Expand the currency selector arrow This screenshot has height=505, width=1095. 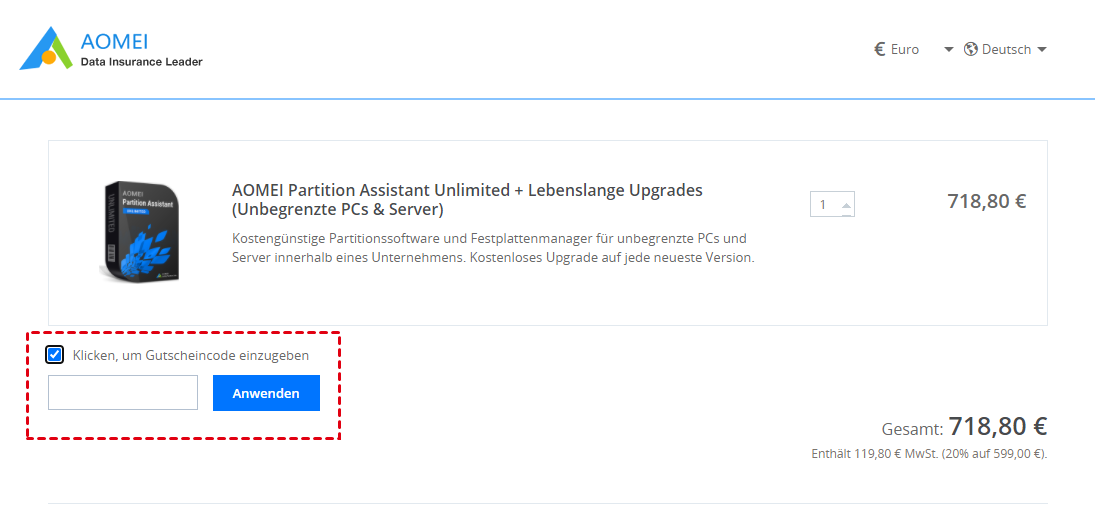(x=948, y=50)
